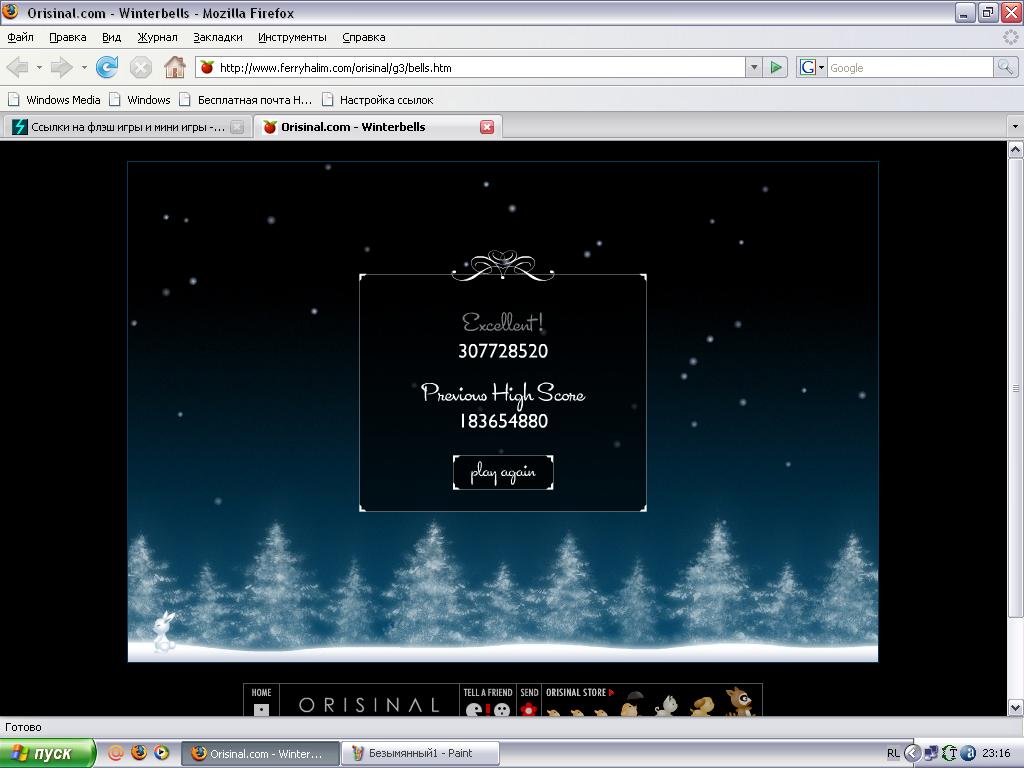Open the back history dropdown arrow
This screenshot has height=768, width=1024.
[x=39, y=67]
